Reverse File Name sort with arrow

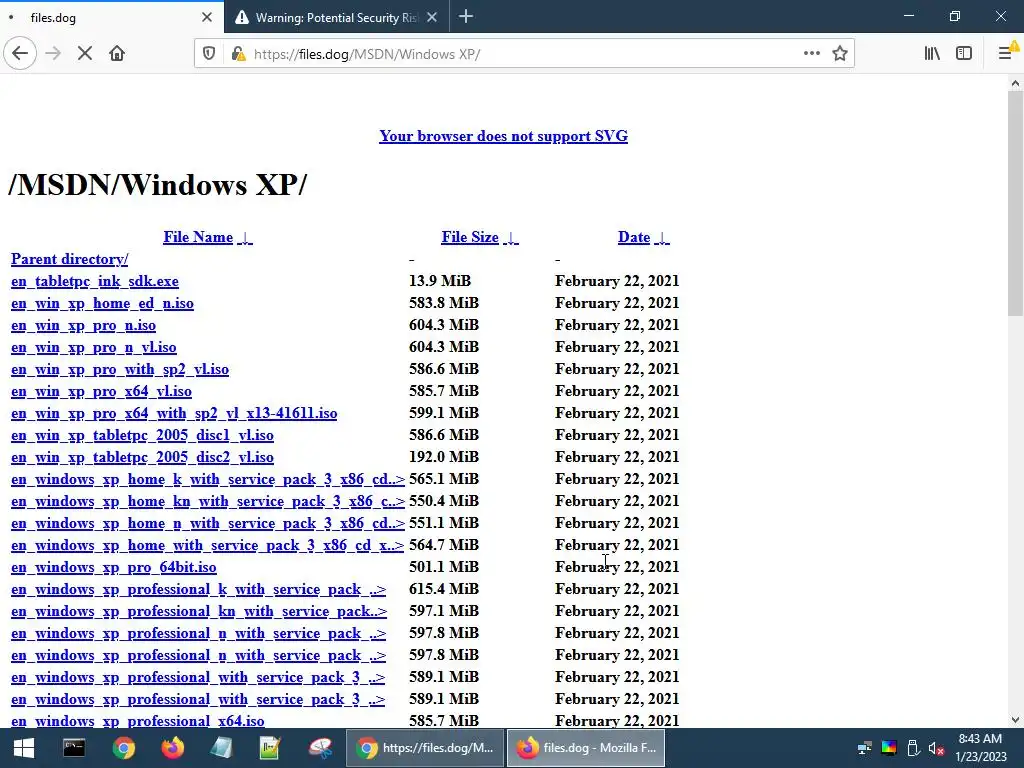(x=245, y=238)
